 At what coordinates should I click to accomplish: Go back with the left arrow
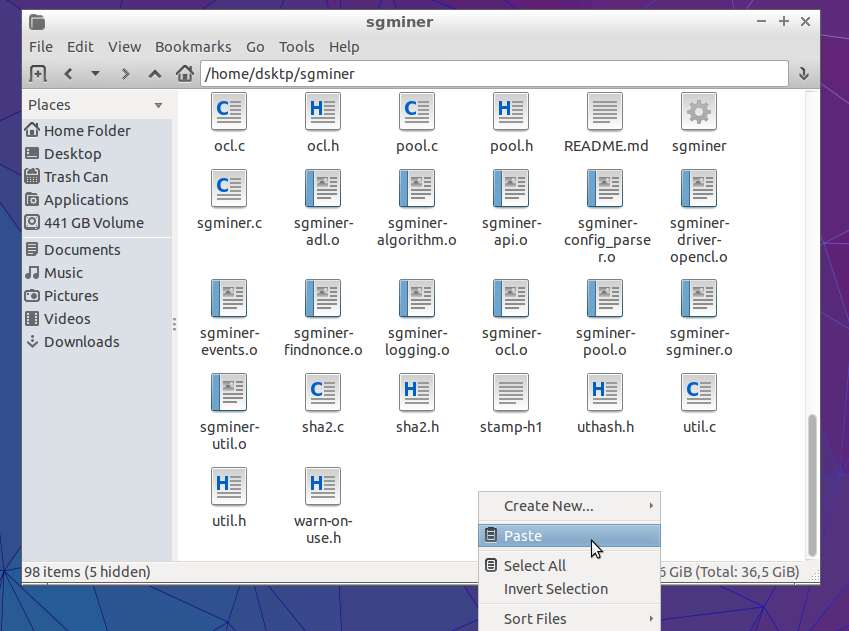point(68,73)
